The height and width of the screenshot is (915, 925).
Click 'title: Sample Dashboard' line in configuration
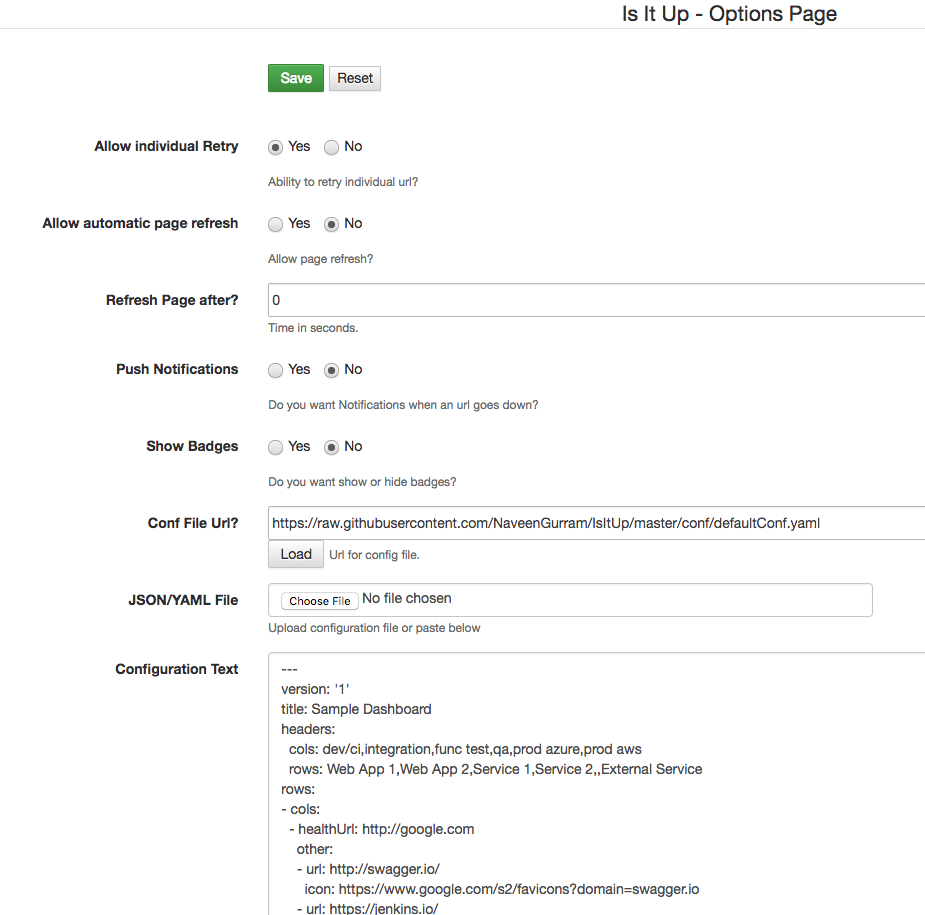click(x=356, y=709)
